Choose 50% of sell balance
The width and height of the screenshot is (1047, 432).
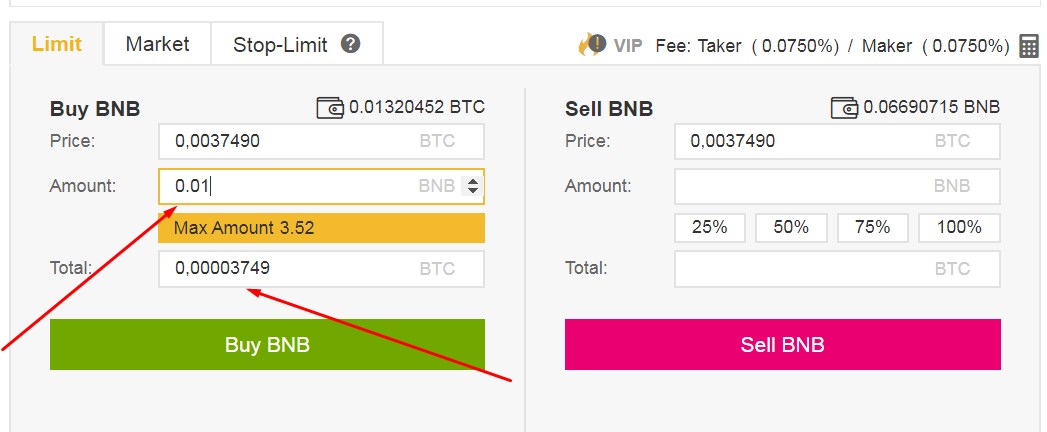coord(791,228)
